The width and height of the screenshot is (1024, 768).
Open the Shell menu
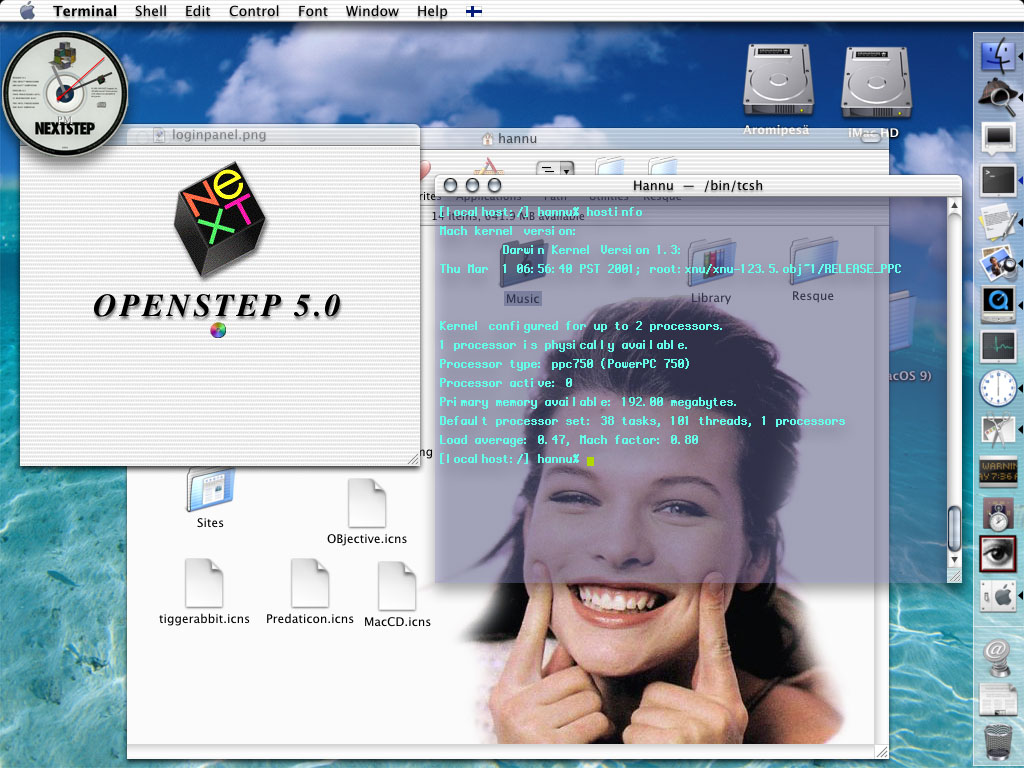point(151,11)
